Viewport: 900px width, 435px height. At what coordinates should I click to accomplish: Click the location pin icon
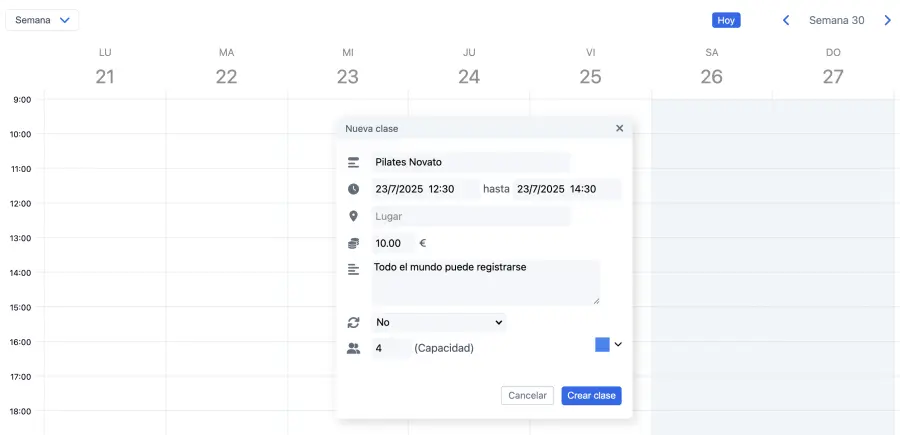pyautogui.click(x=353, y=216)
